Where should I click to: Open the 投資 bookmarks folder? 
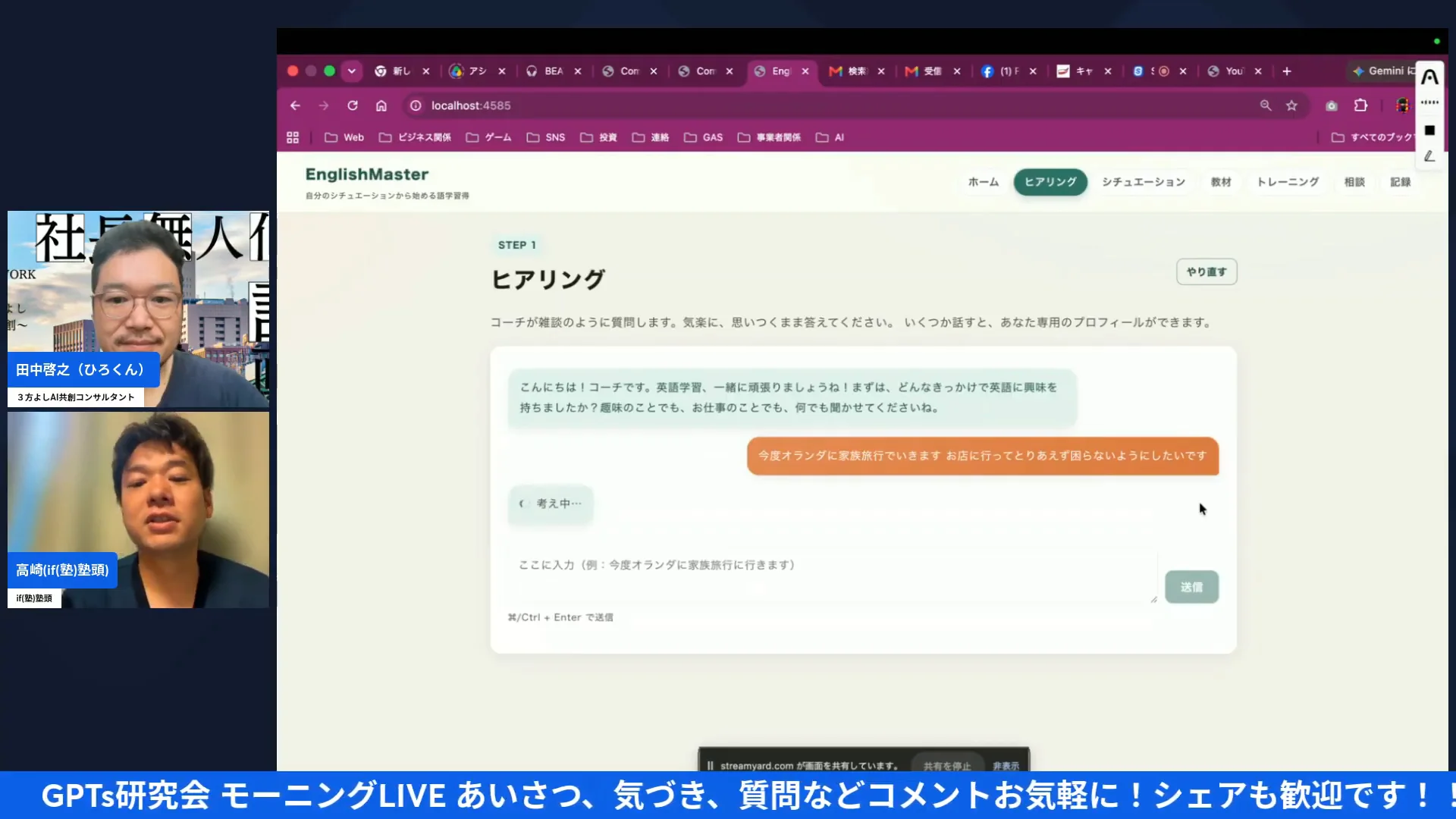coord(598,137)
